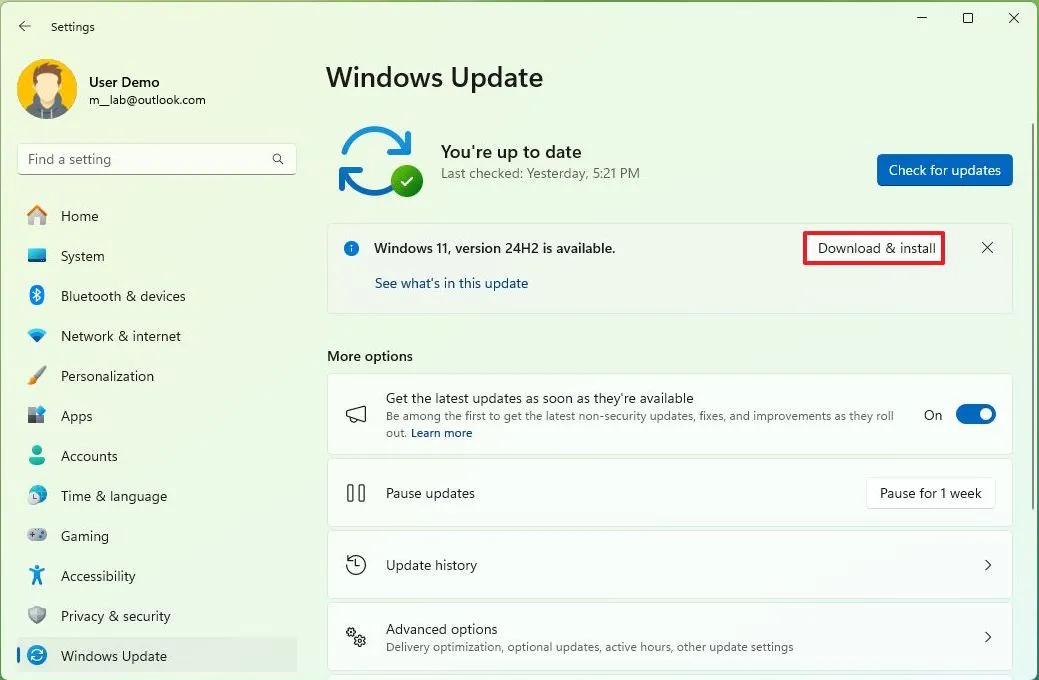Expand the Advanced options row
The height and width of the screenshot is (680, 1039).
pyautogui.click(x=669, y=637)
